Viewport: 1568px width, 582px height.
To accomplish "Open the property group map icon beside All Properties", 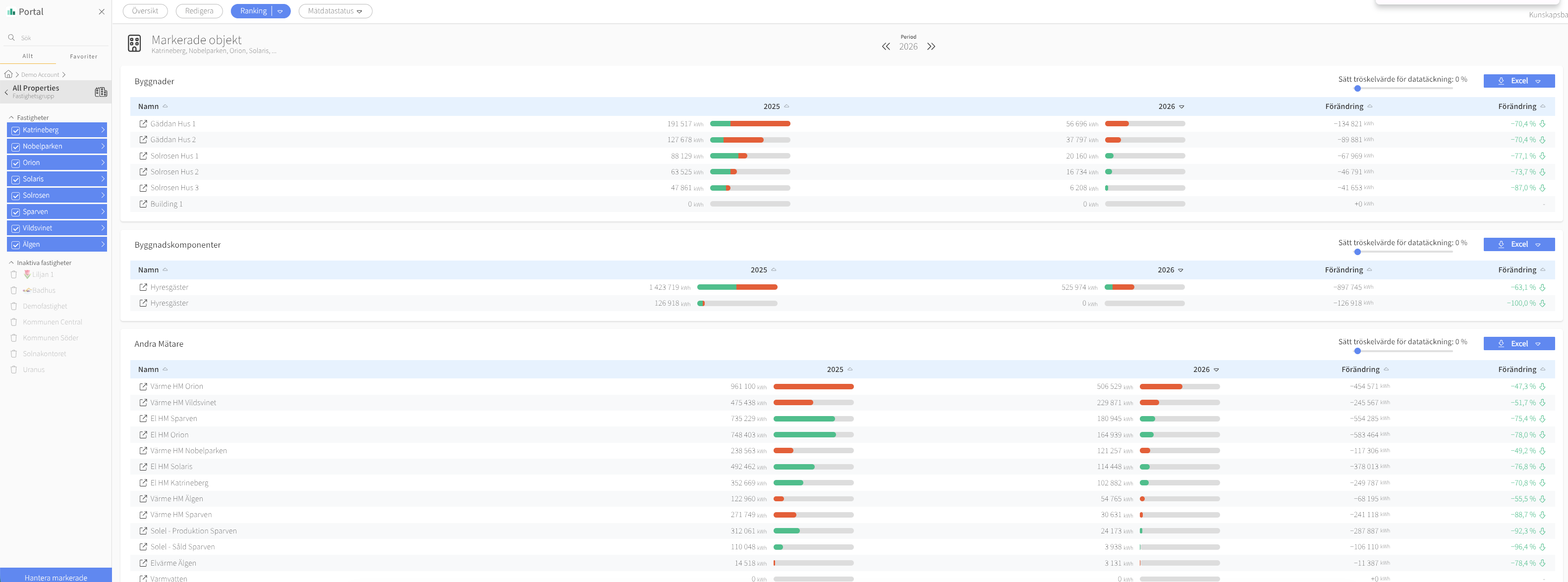I will click(101, 92).
